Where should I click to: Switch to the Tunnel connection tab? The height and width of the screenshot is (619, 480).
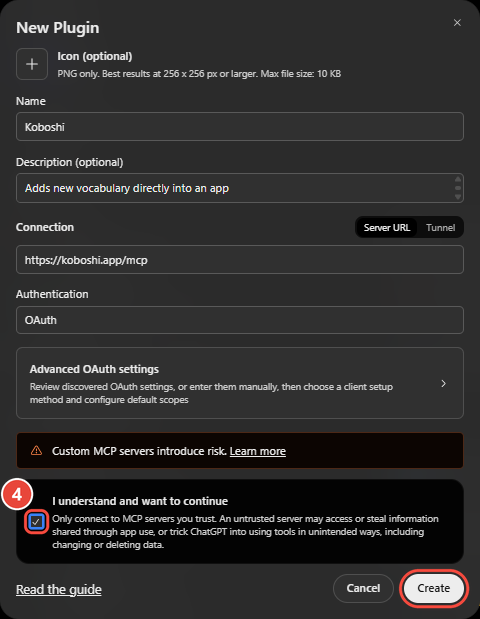[x=440, y=227]
